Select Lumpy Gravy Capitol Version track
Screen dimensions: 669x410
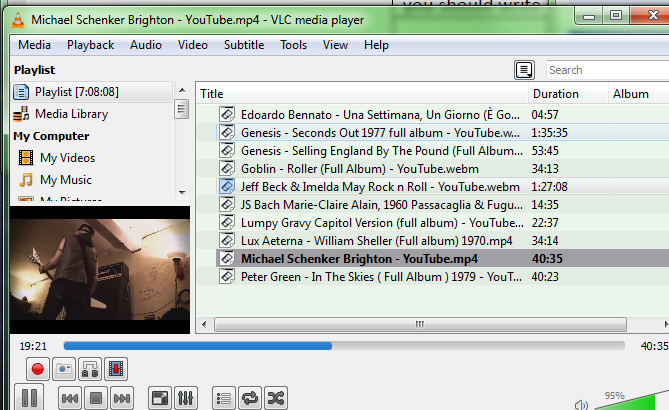pos(442,223)
